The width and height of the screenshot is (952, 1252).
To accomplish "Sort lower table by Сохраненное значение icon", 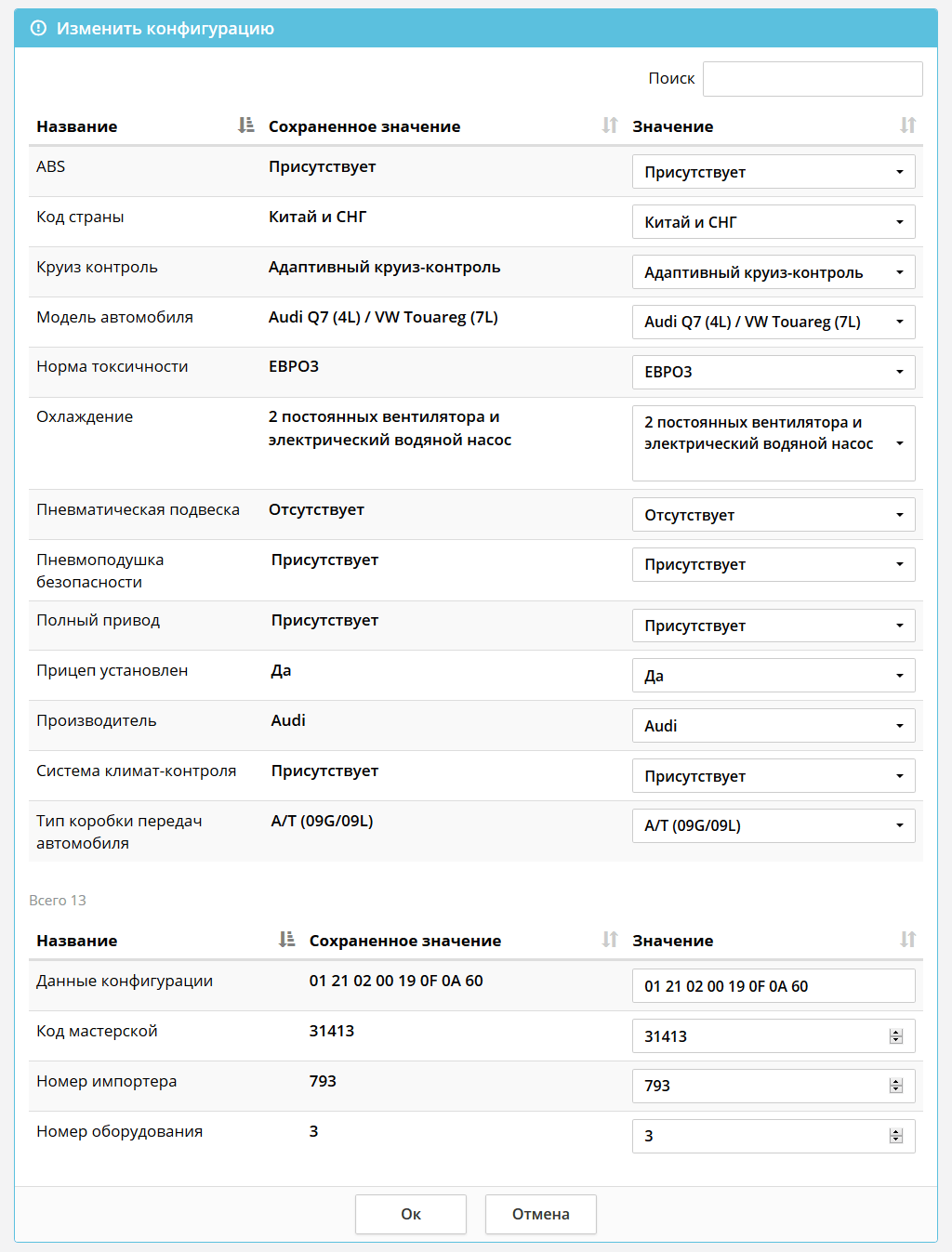I will 610,940.
